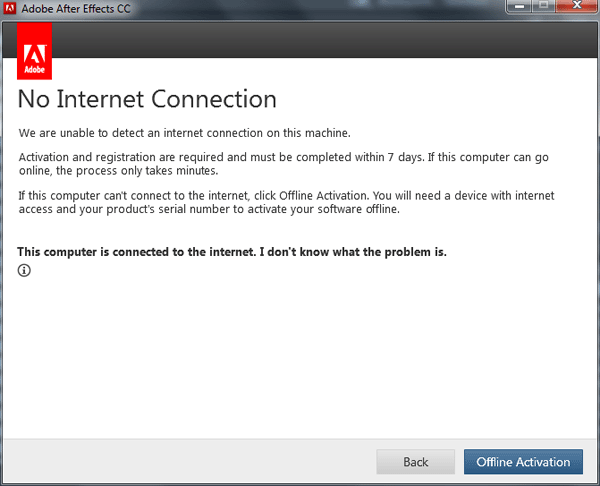The height and width of the screenshot is (486, 600).
Task: Click the "process only takes minutes" text
Action: [x=147, y=171]
